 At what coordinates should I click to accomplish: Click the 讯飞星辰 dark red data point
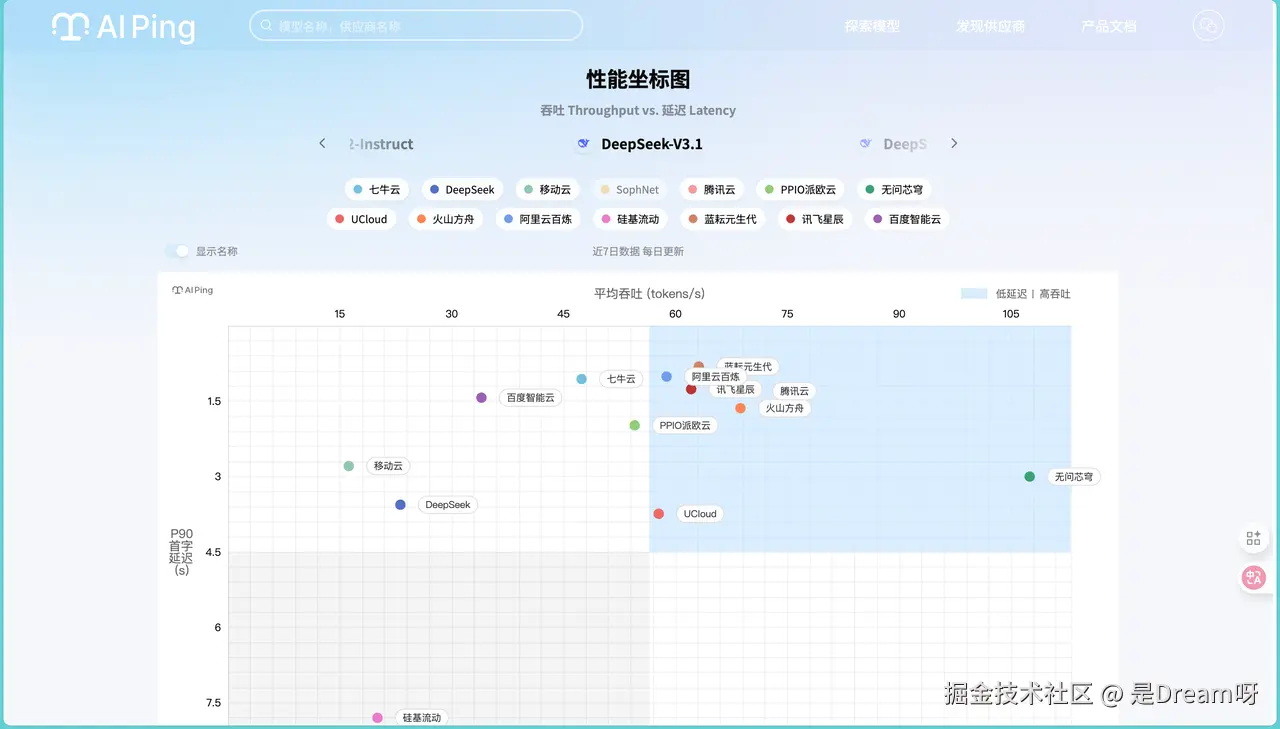point(691,389)
